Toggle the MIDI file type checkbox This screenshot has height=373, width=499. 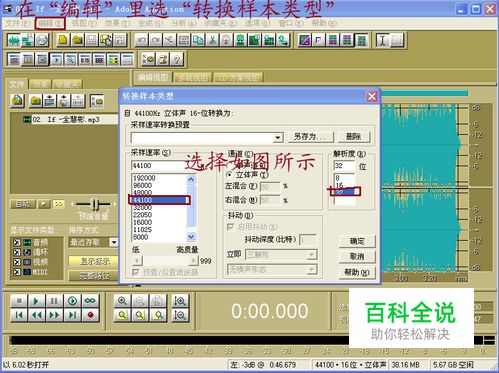tap(17, 272)
